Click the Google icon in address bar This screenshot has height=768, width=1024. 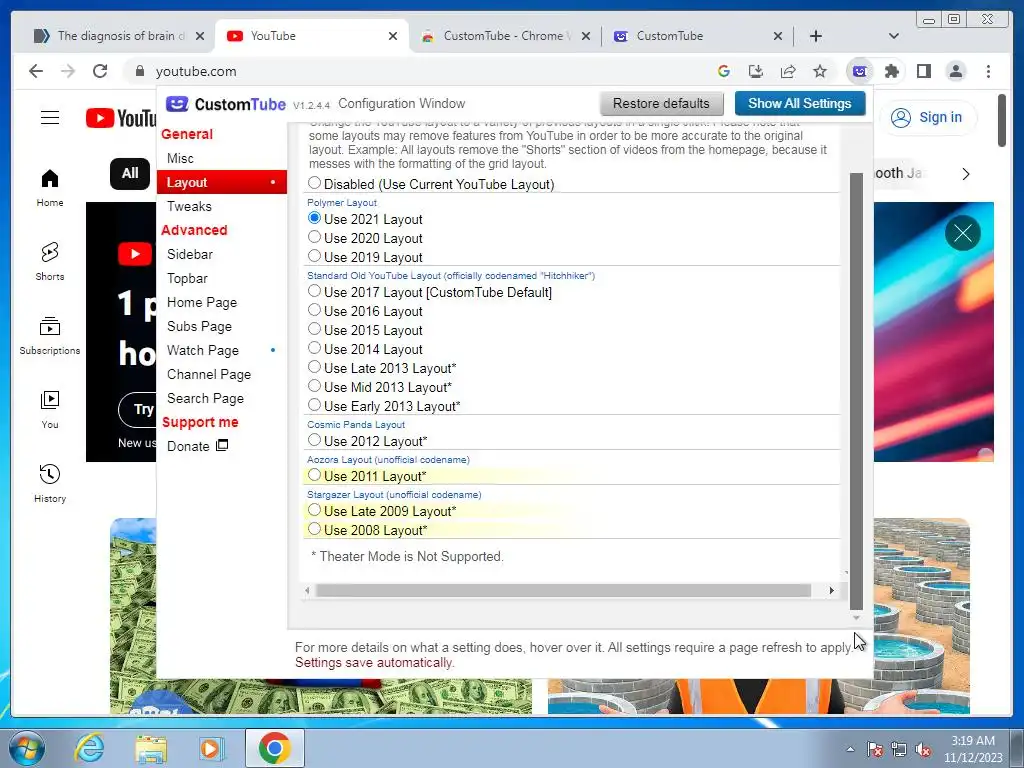(724, 71)
